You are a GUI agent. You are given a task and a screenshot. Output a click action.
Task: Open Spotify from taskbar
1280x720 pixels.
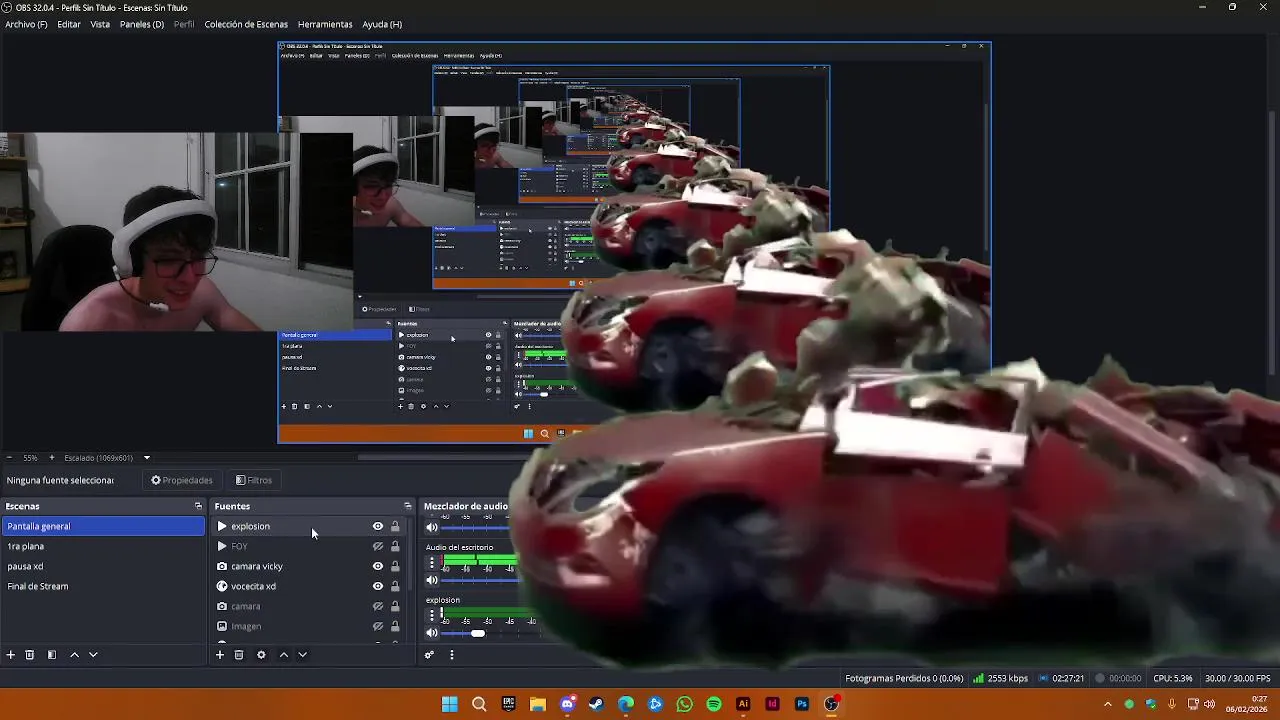coord(714,704)
